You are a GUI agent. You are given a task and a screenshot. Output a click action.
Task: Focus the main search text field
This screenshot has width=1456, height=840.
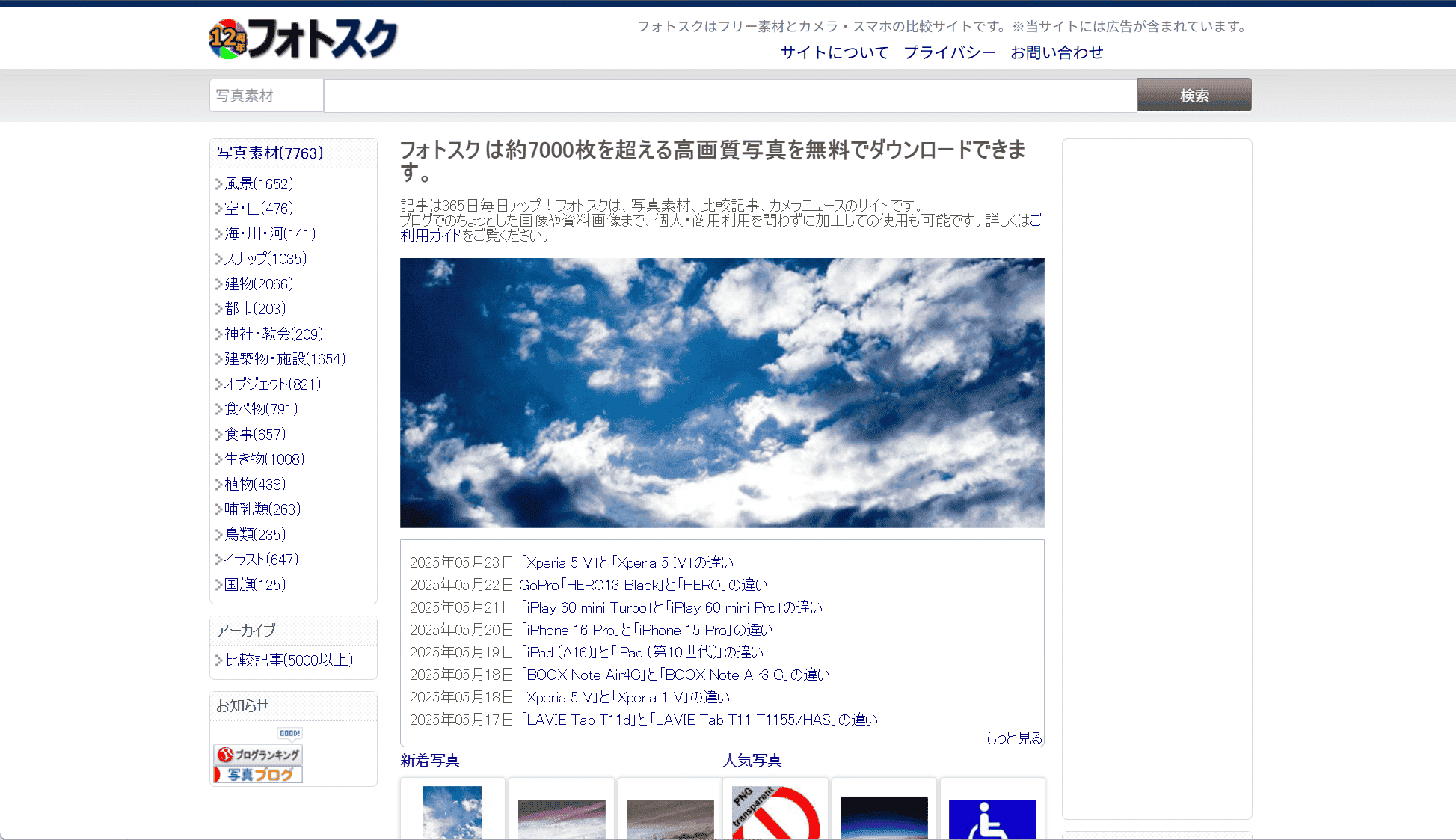click(x=729, y=96)
